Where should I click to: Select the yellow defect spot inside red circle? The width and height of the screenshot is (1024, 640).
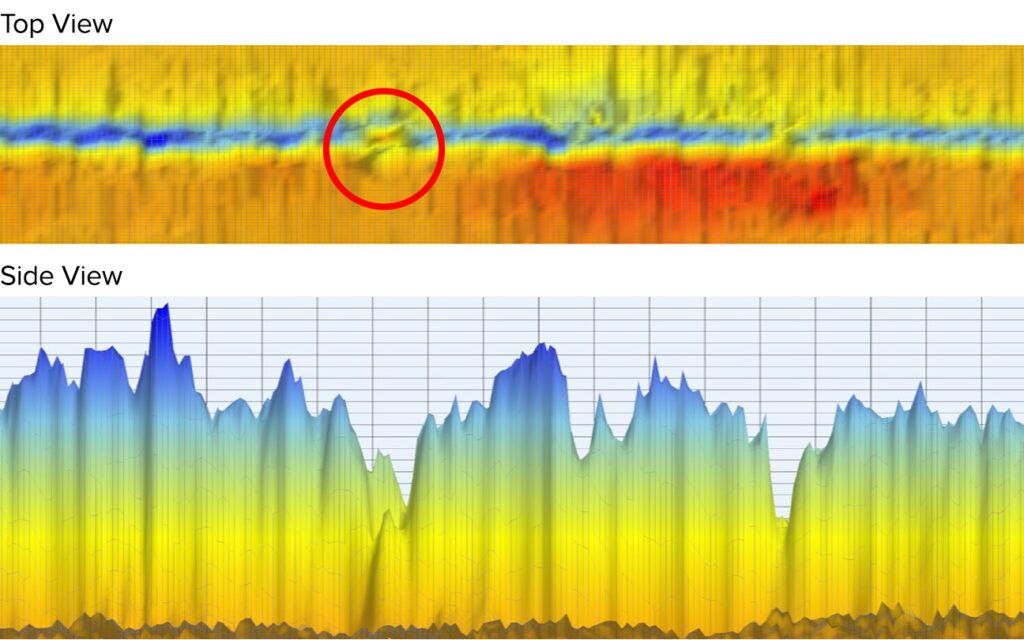[383, 134]
